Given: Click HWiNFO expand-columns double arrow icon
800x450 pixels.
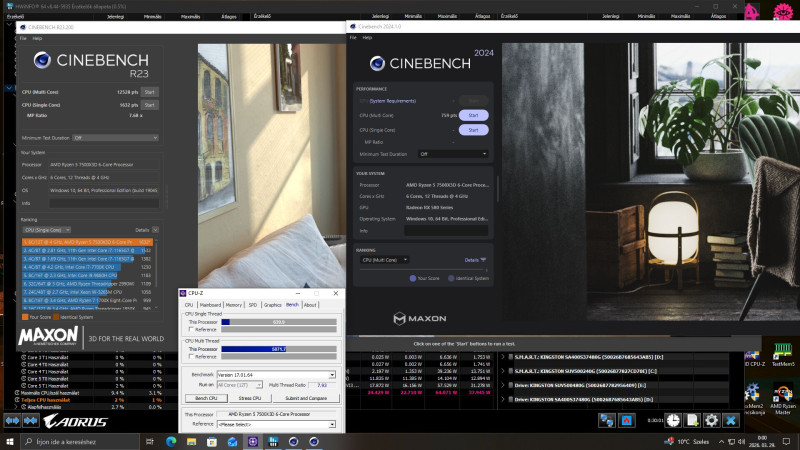Looking at the screenshot, I should point(12,421).
